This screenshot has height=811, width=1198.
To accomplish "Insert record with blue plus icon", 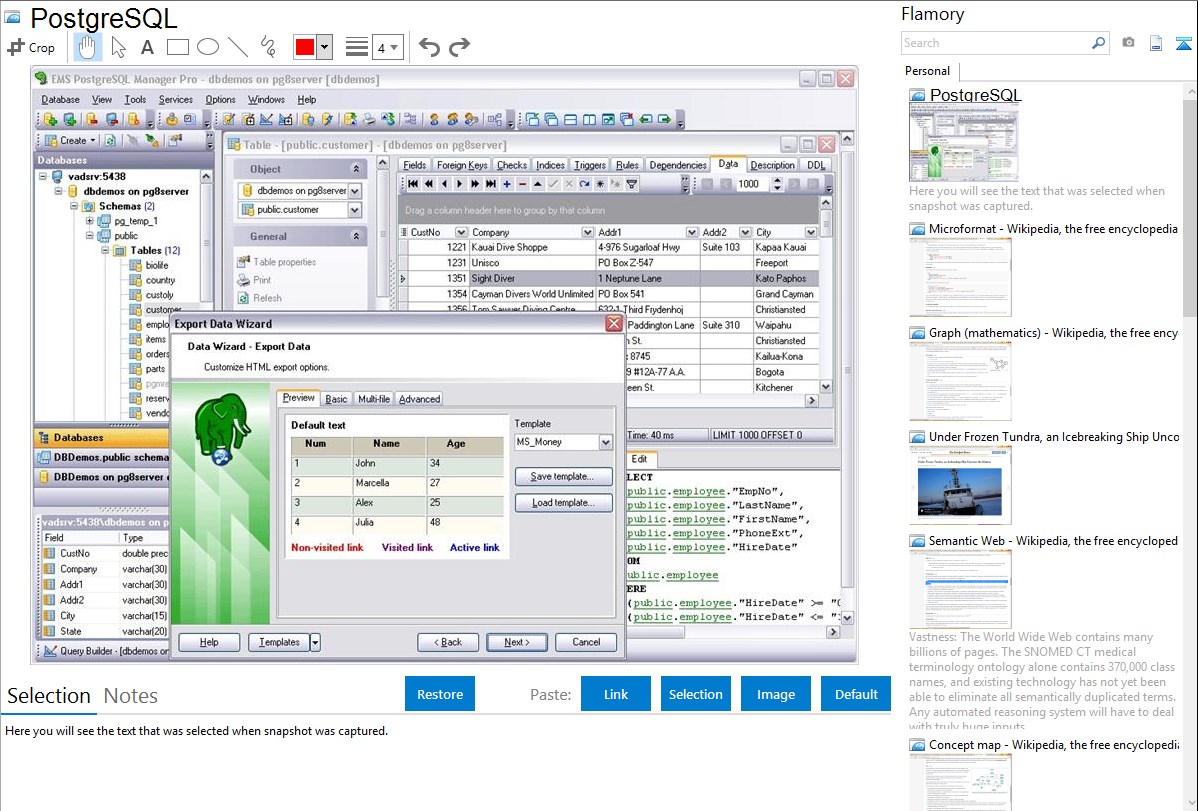I will [507, 184].
